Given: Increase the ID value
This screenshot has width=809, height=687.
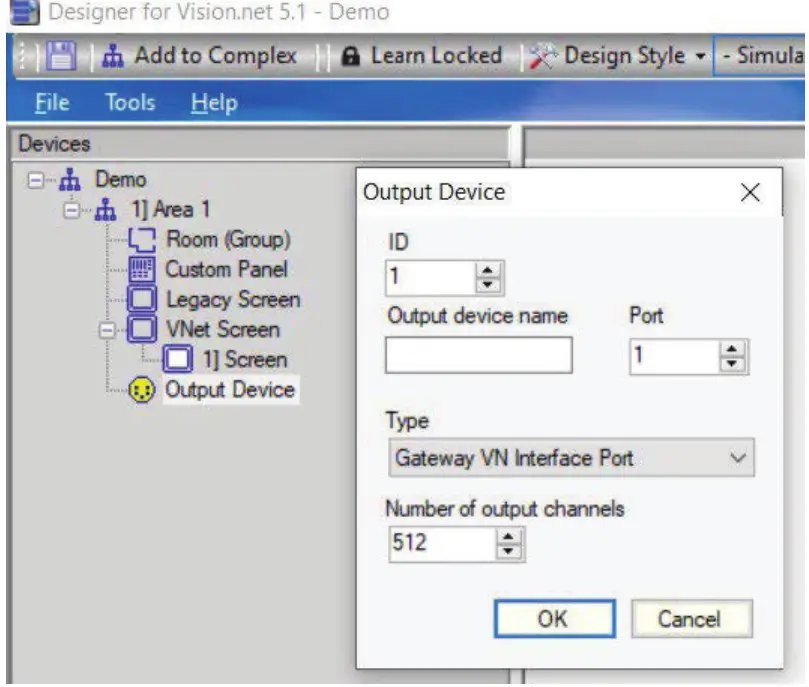Looking at the screenshot, I should tap(488, 270).
